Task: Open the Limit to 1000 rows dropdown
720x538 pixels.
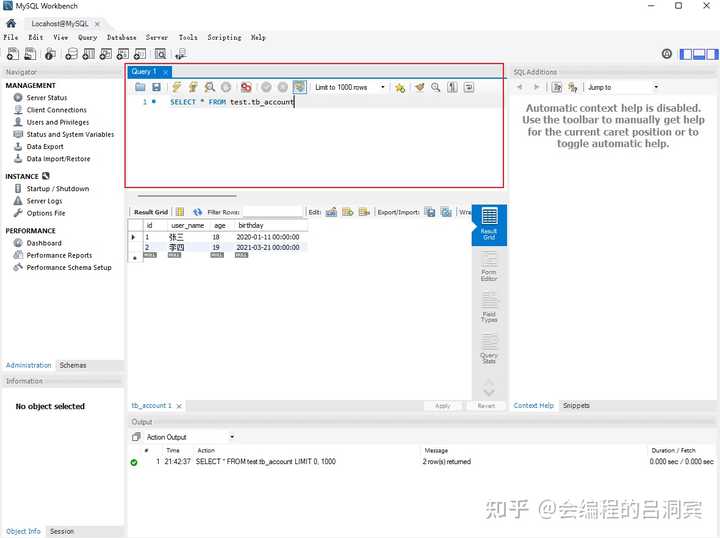Action: (x=349, y=87)
